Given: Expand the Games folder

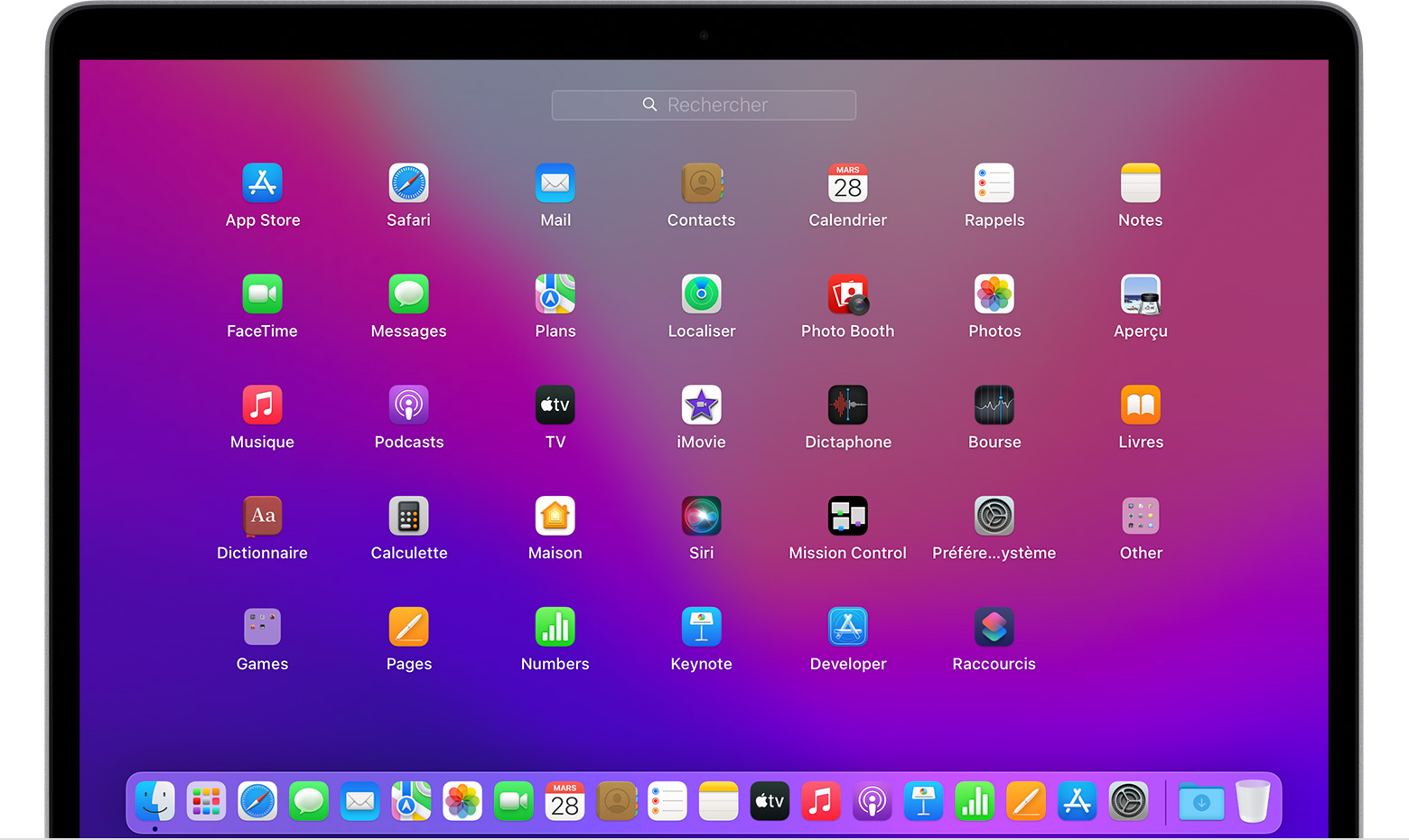Looking at the screenshot, I should click(262, 628).
